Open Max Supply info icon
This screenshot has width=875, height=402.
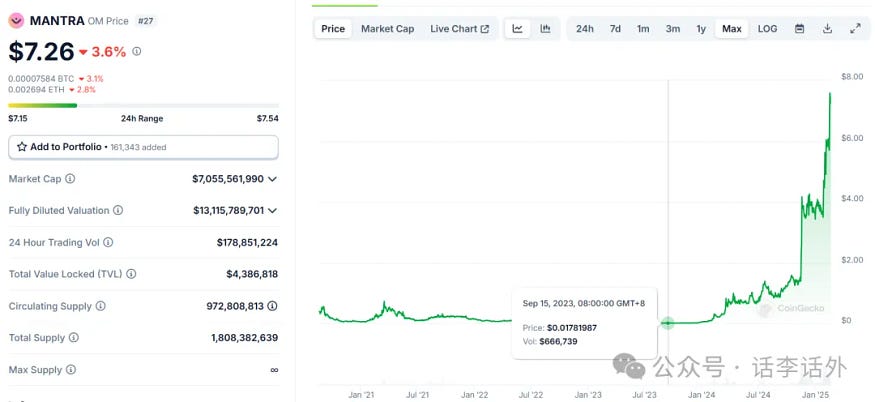pos(71,370)
